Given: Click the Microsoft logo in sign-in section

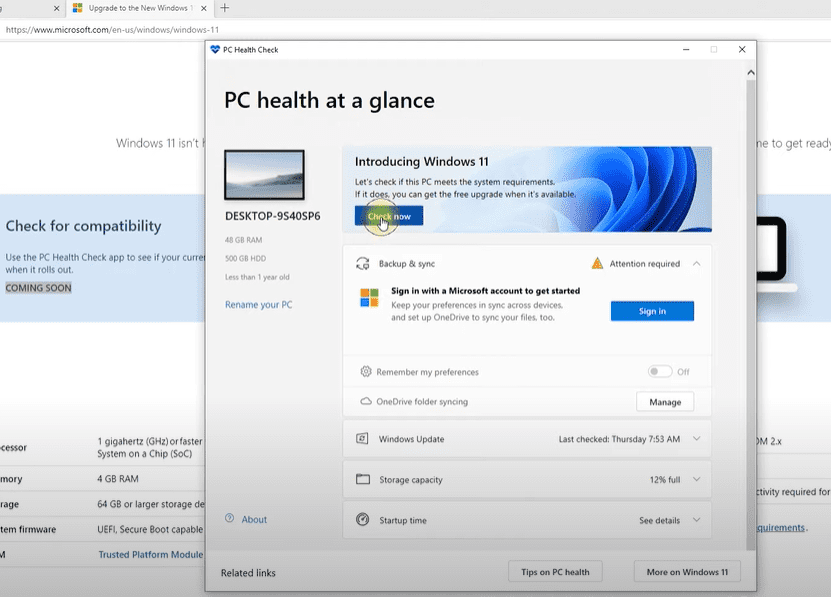Looking at the screenshot, I should [369, 298].
